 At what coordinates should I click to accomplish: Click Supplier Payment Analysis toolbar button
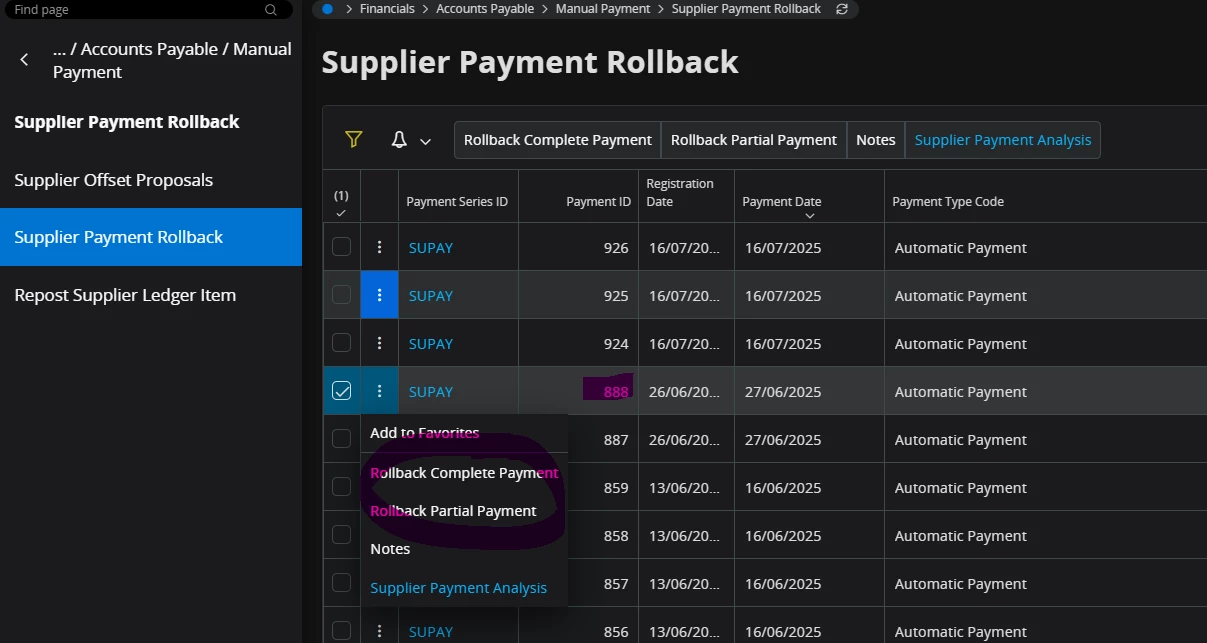coord(1003,140)
